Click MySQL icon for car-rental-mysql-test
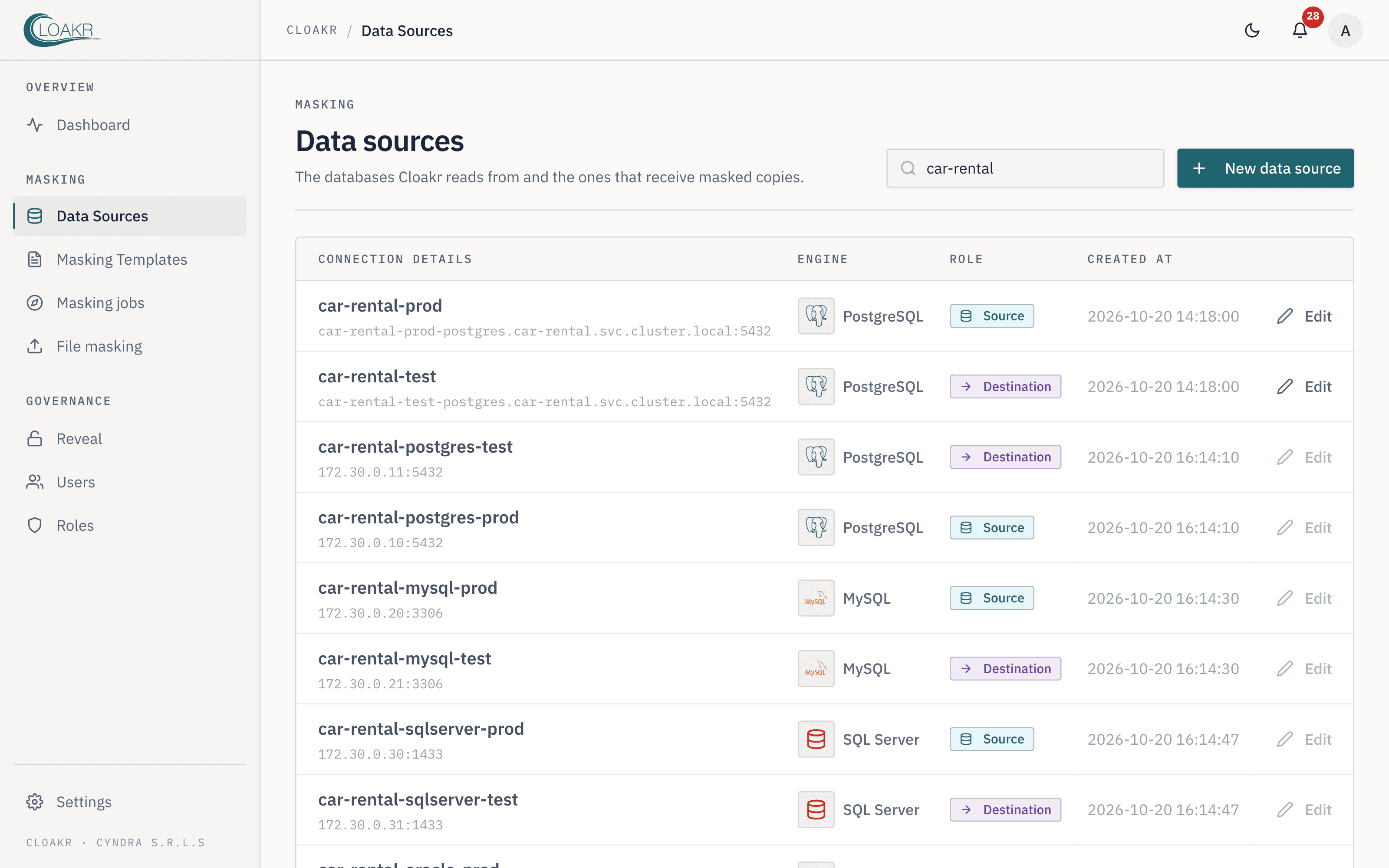The image size is (1389, 868). pyautogui.click(x=816, y=669)
